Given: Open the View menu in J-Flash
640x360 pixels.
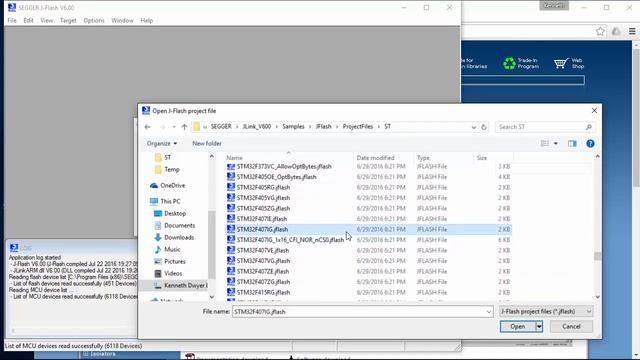Looking at the screenshot, I should point(47,20).
